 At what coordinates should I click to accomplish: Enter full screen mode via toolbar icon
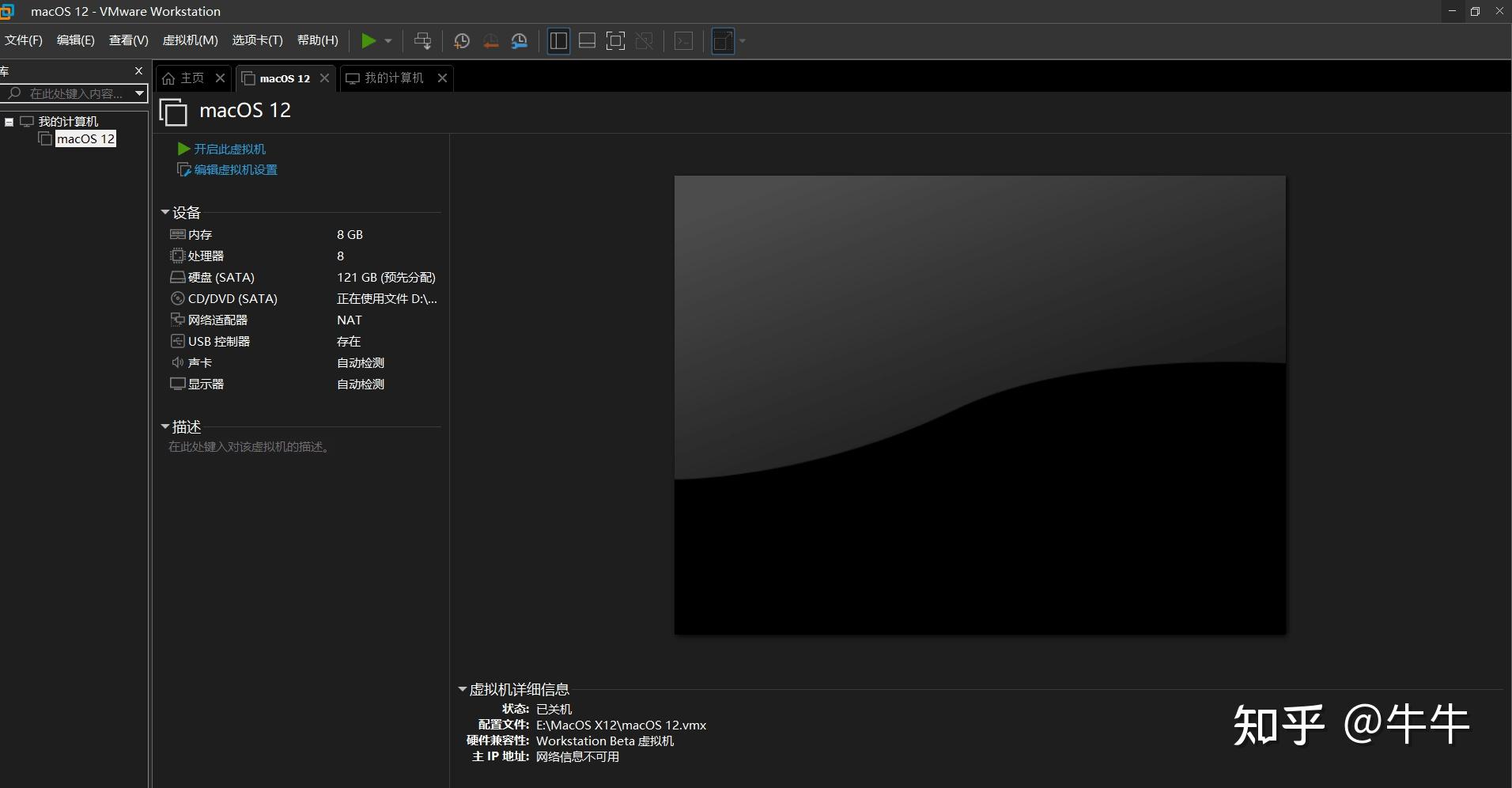point(616,41)
